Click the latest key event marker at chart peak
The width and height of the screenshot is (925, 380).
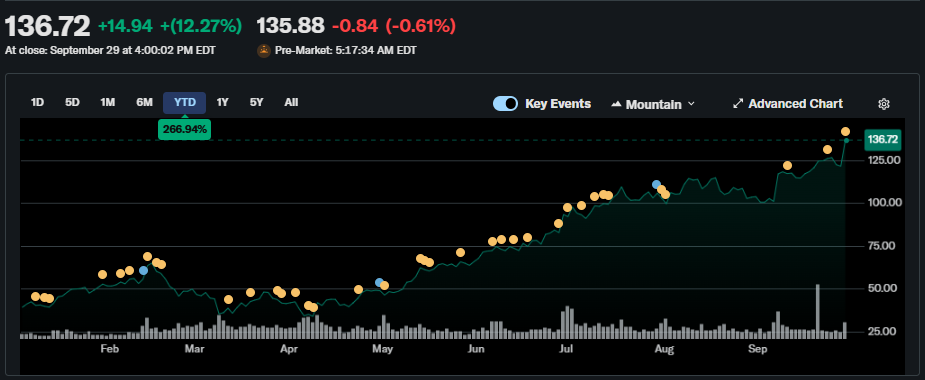click(845, 132)
